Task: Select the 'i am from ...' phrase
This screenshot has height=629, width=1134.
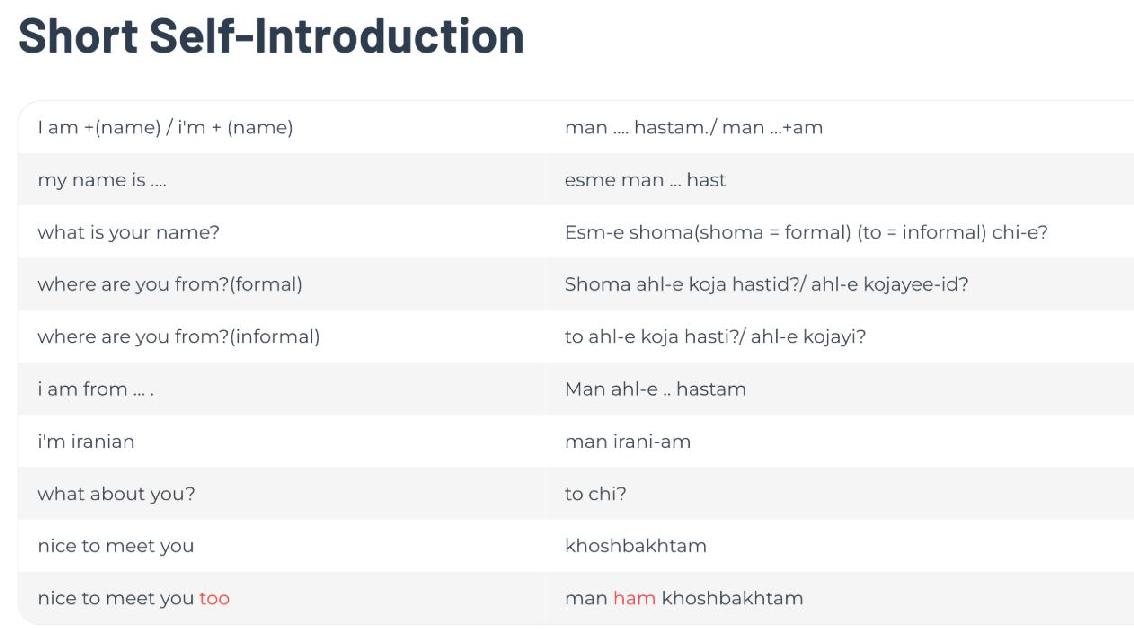Action: (x=95, y=389)
